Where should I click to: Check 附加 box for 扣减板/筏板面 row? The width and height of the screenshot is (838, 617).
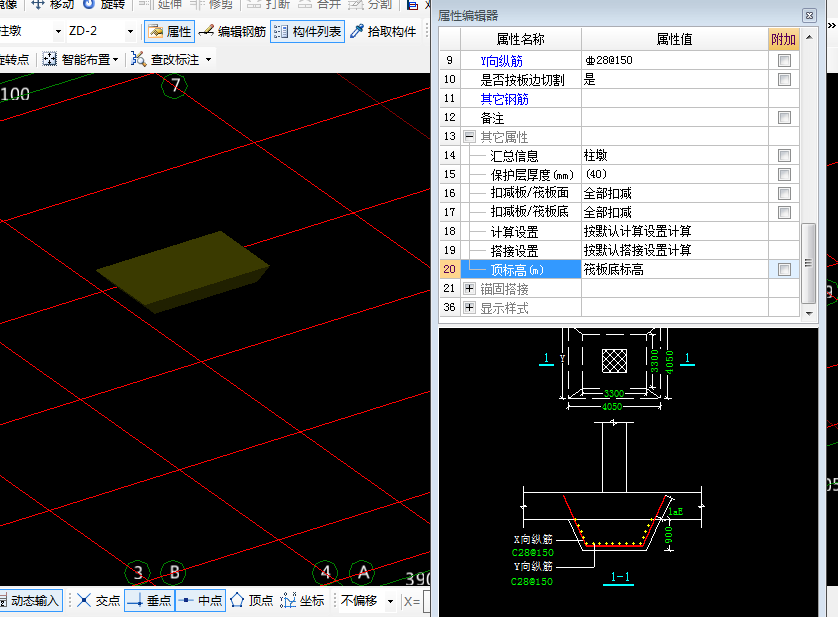(x=784, y=193)
